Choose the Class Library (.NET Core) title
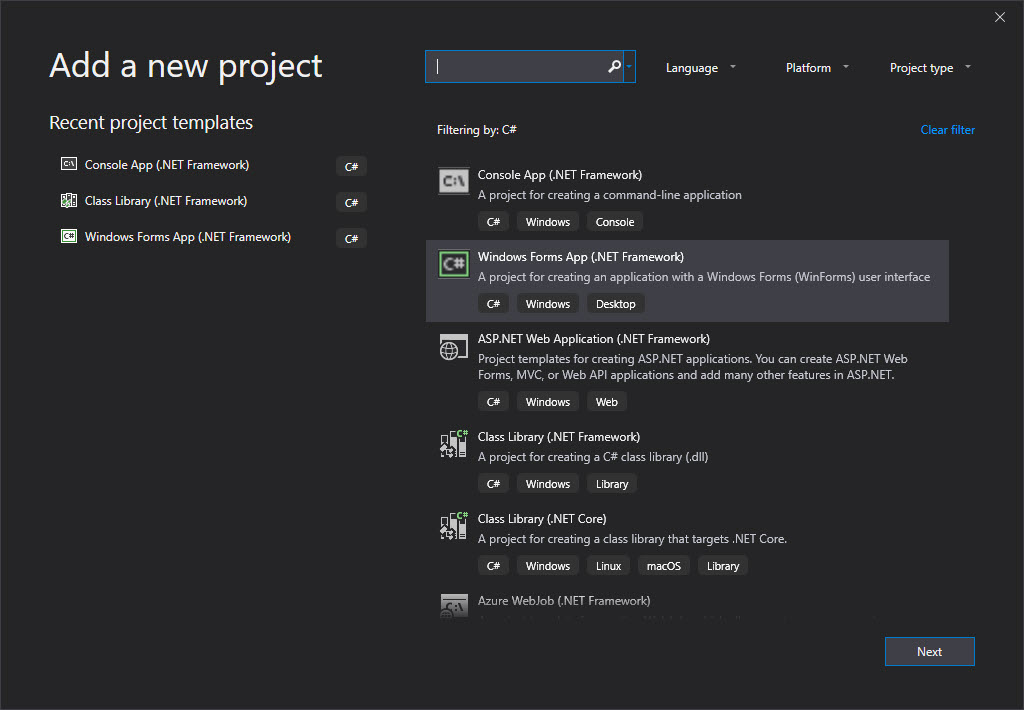This screenshot has height=710, width=1024. [x=542, y=519]
